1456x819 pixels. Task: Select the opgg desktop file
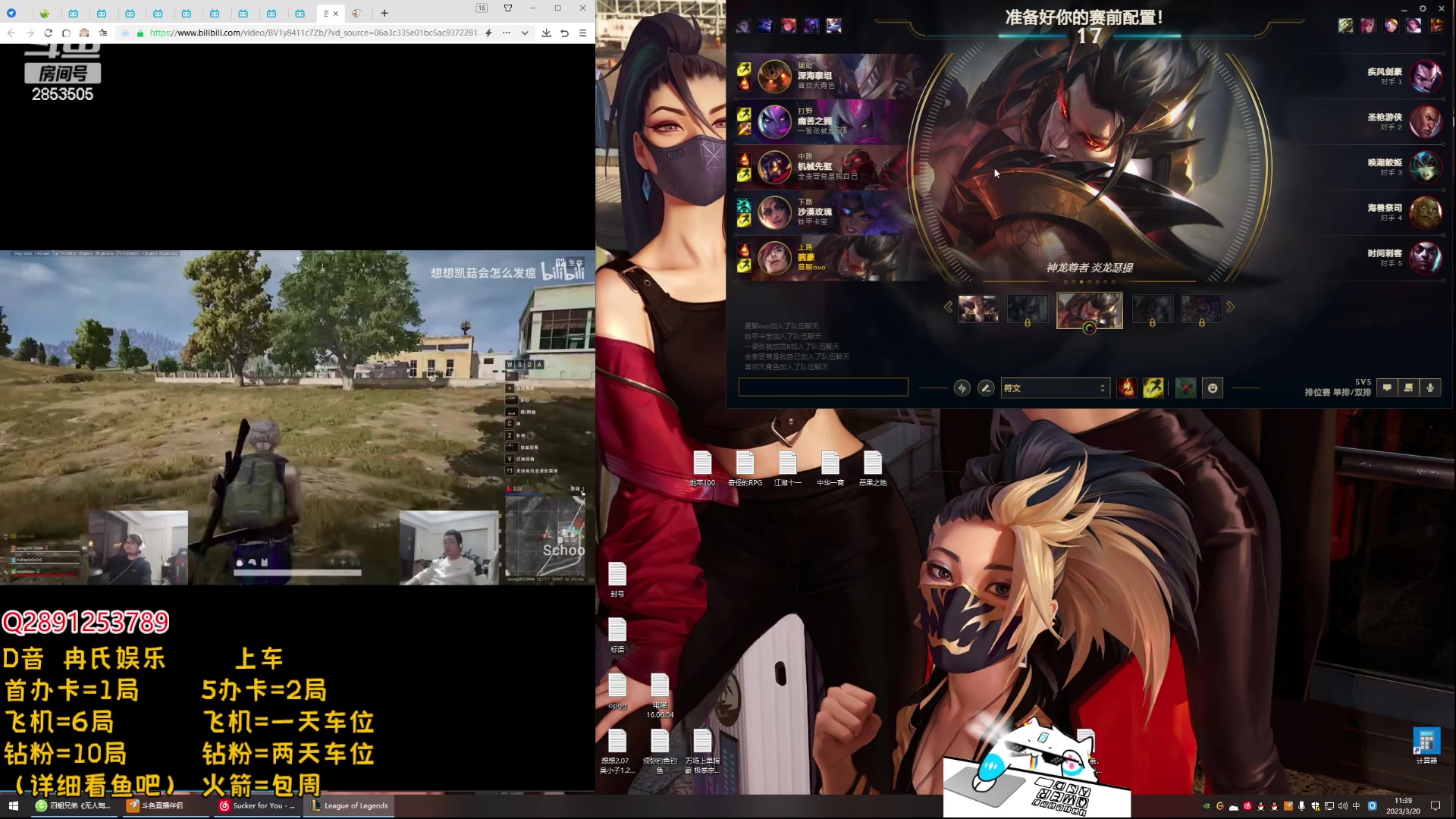[617, 691]
